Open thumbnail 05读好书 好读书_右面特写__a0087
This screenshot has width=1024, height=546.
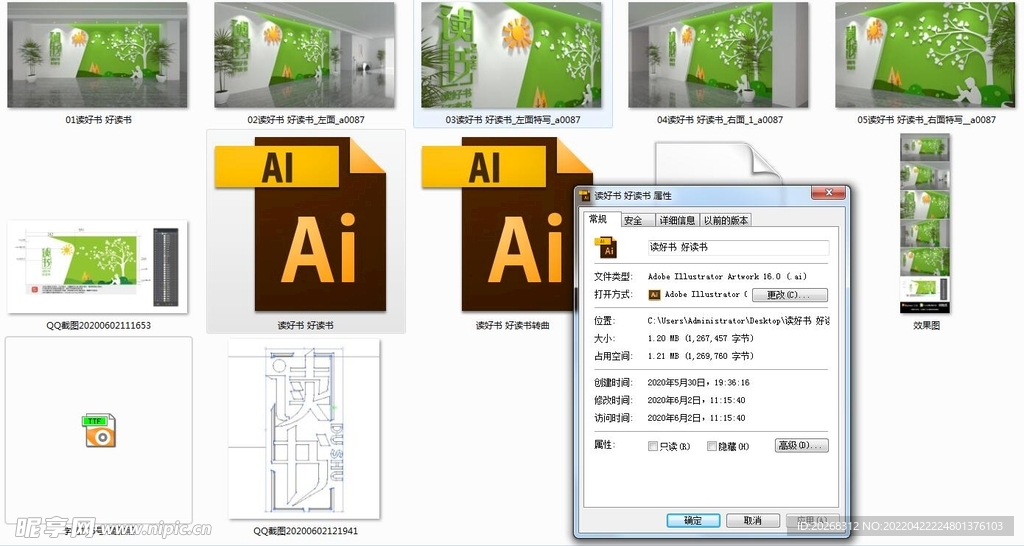click(x=925, y=55)
